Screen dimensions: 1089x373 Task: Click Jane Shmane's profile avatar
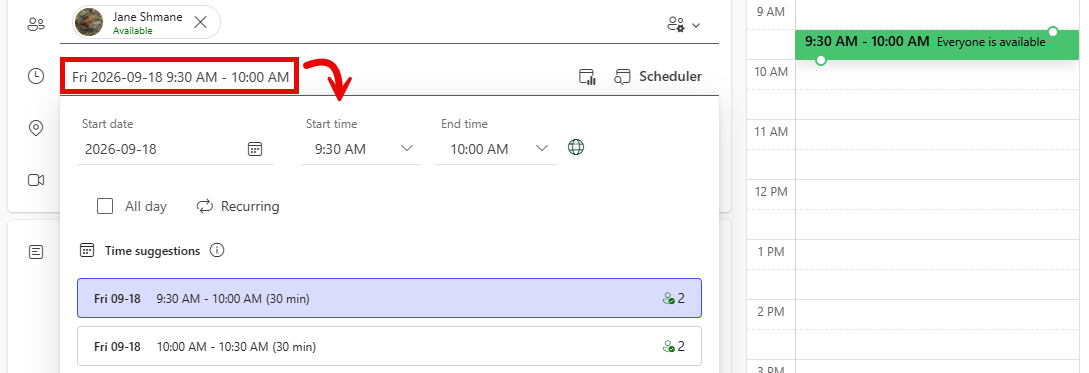tap(89, 22)
